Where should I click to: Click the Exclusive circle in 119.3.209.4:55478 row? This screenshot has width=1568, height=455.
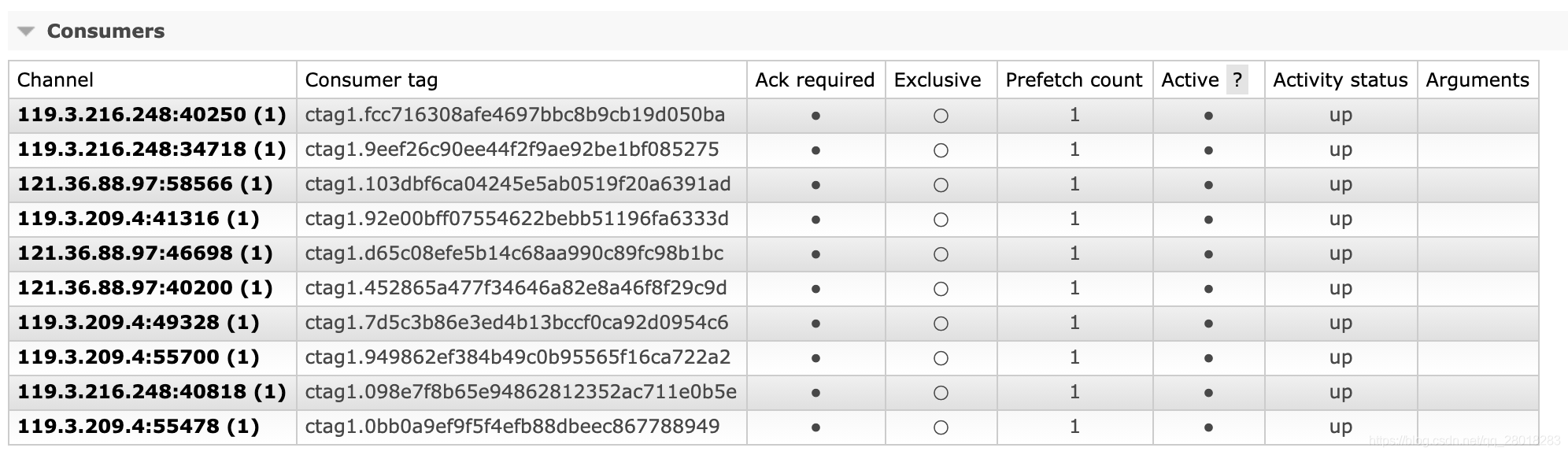point(941,427)
